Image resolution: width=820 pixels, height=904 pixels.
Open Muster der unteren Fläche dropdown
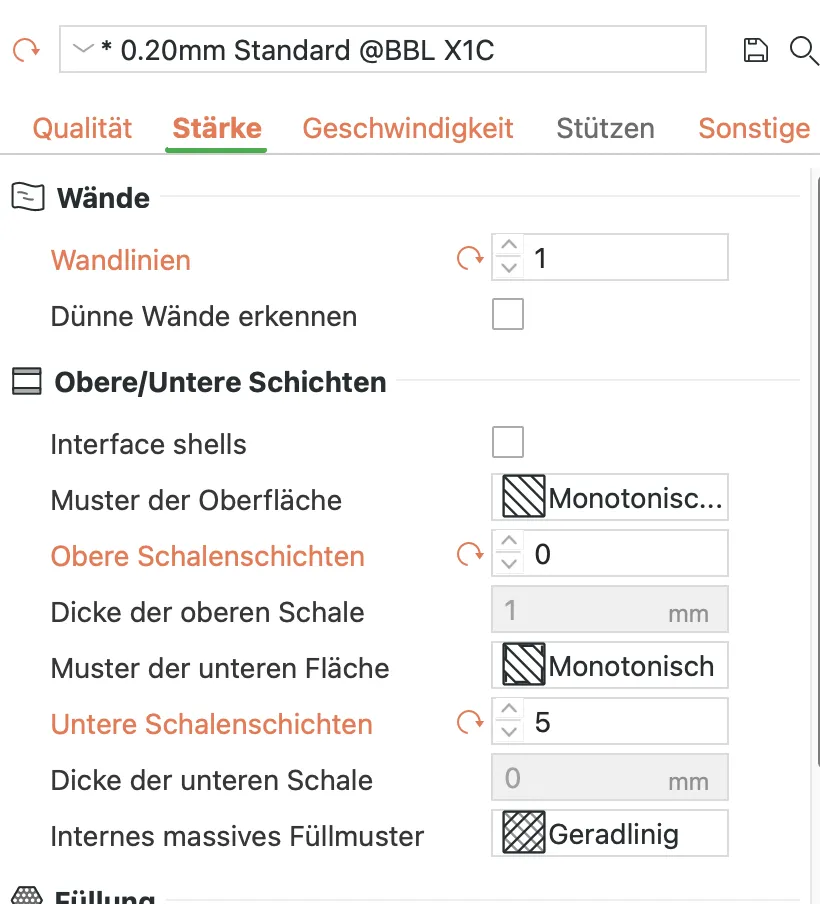610,665
